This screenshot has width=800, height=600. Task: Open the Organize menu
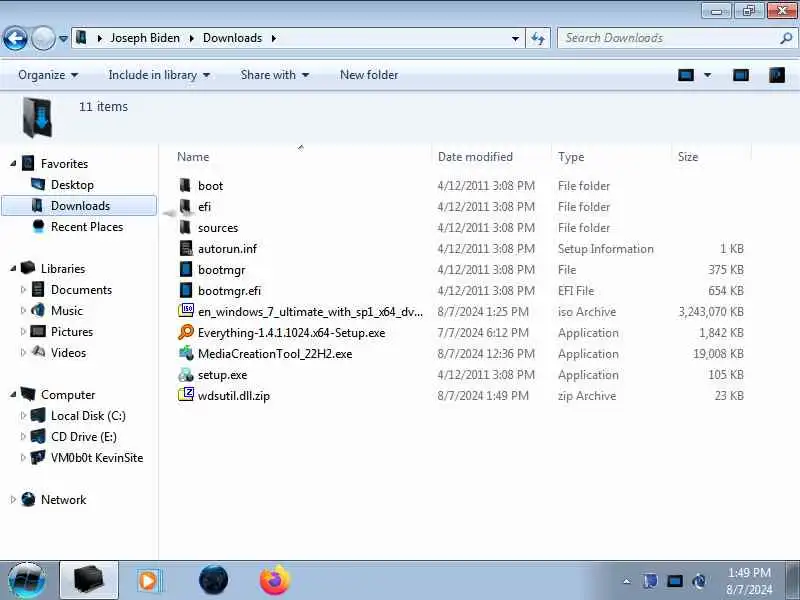tap(48, 75)
